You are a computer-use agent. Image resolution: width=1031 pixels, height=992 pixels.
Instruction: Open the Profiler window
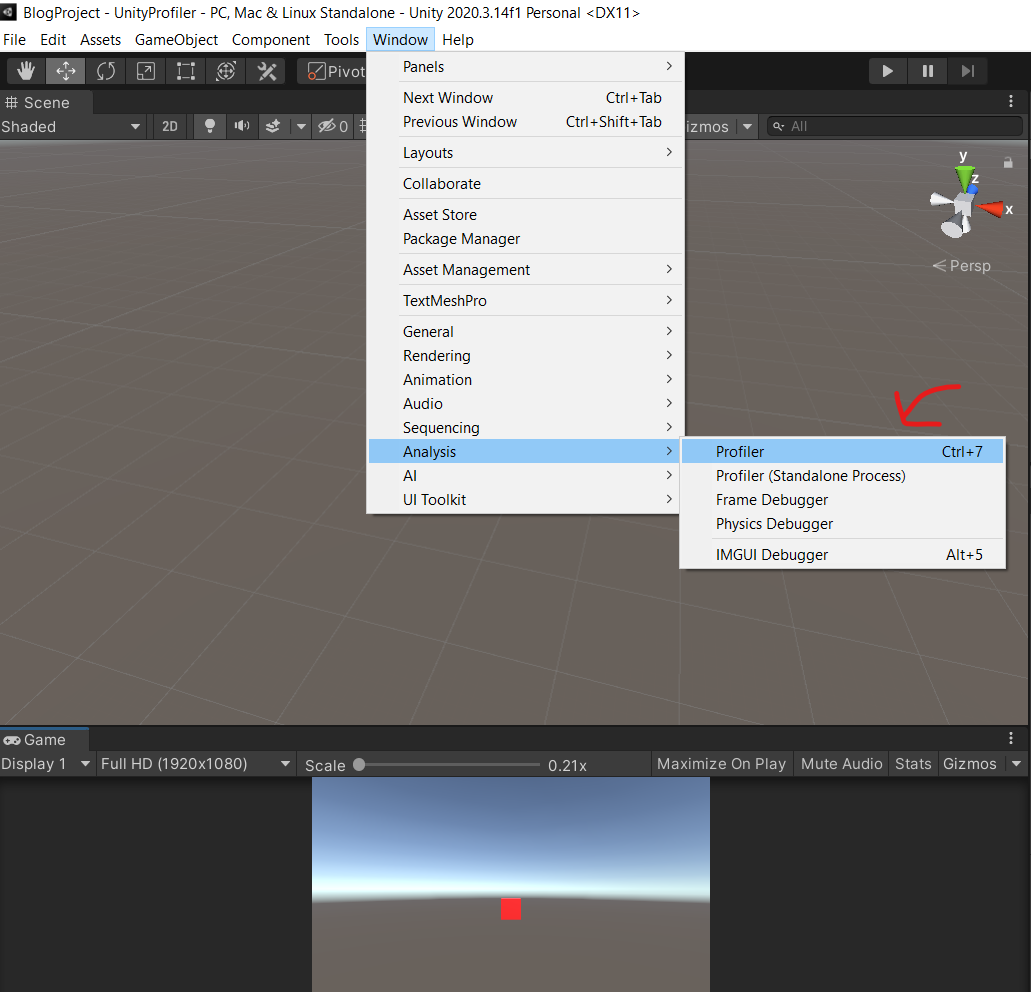coord(842,452)
